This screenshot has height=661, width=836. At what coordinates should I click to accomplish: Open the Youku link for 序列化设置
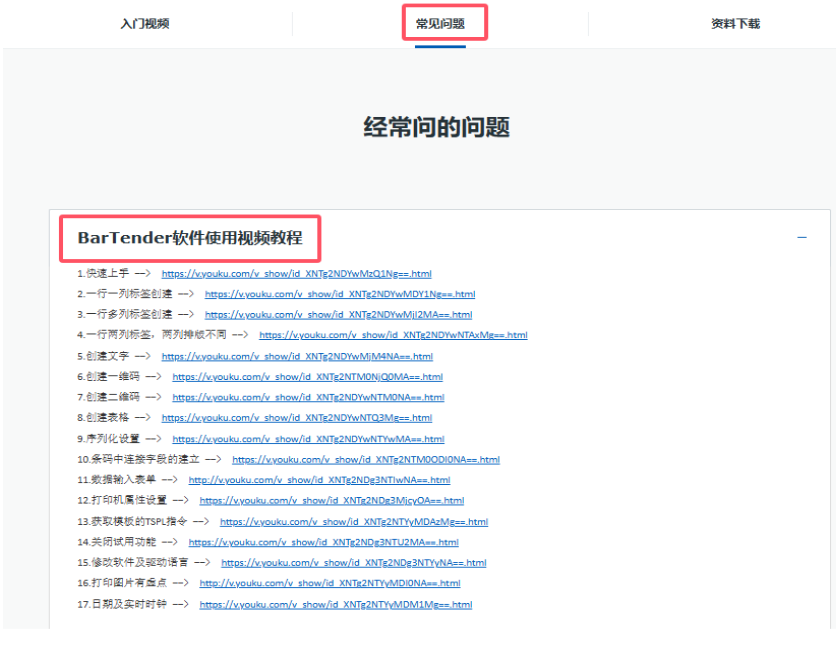308,439
